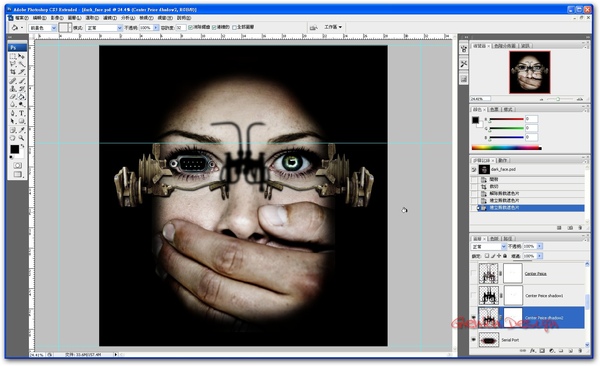Click the color spectrum ramp bar

[x=506, y=147]
